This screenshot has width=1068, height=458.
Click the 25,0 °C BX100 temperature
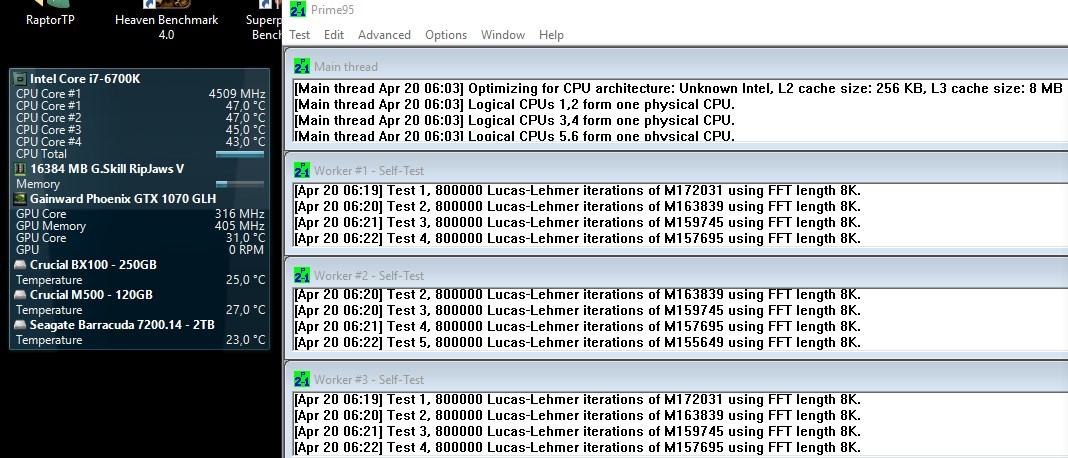245,280
